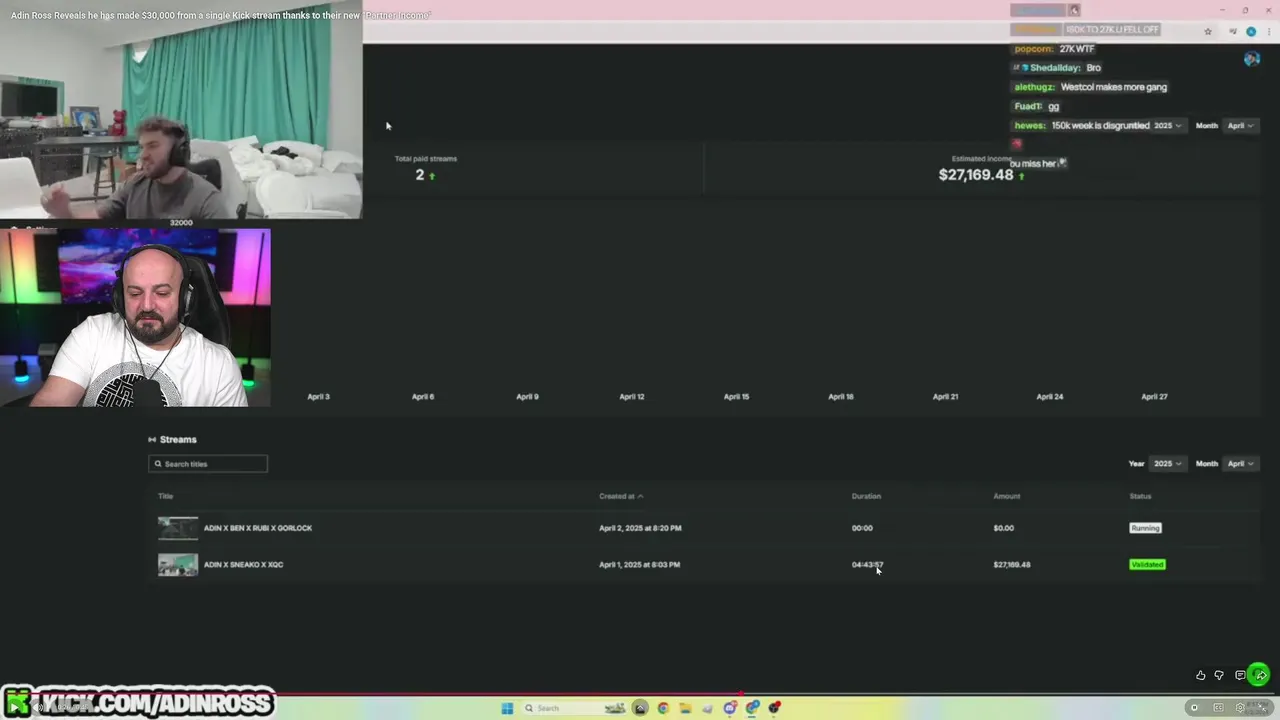Click the Validated status badge
Screen dimensions: 1280x720
tap(1147, 565)
